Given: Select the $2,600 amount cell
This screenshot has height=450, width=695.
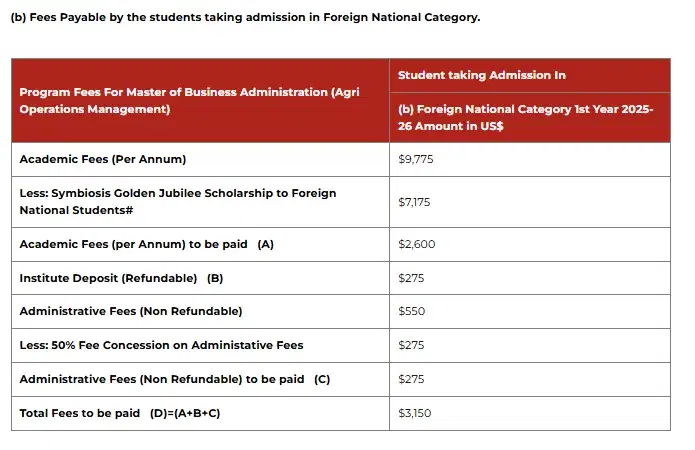Looking at the screenshot, I should (417, 244).
